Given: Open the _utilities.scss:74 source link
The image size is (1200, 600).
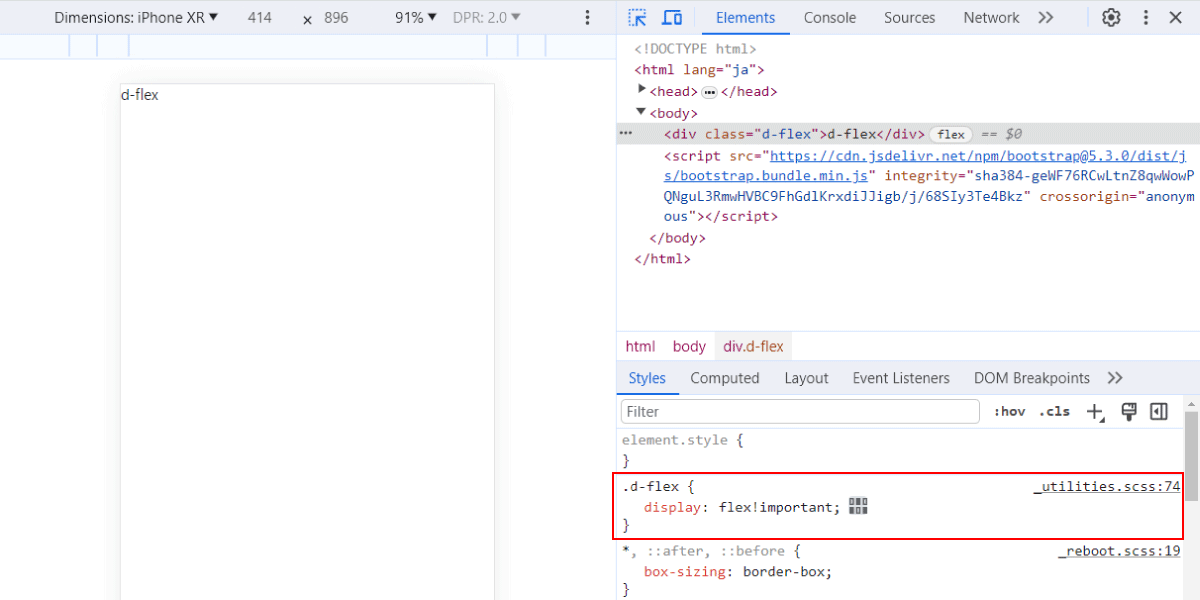Looking at the screenshot, I should tap(1107, 487).
